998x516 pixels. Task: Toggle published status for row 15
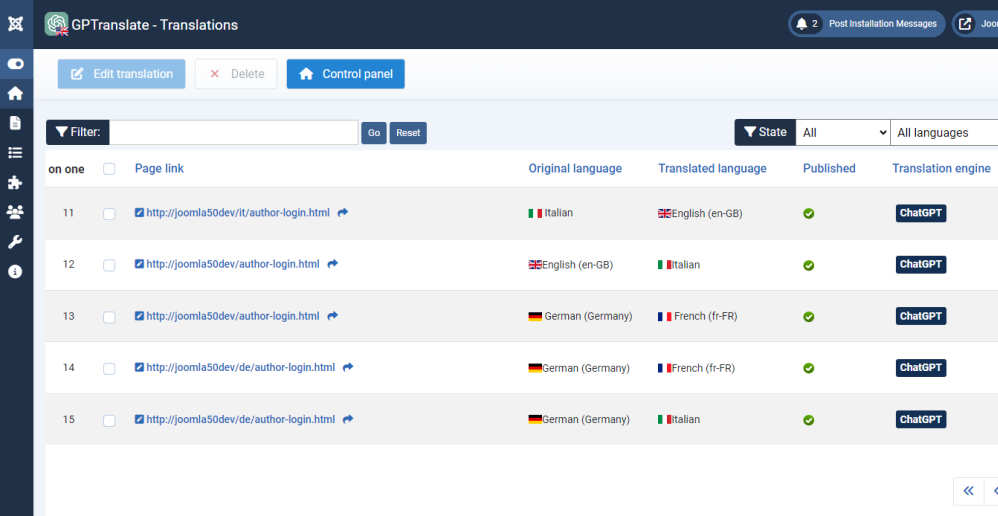pyautogui.click(x=808, y=420)
